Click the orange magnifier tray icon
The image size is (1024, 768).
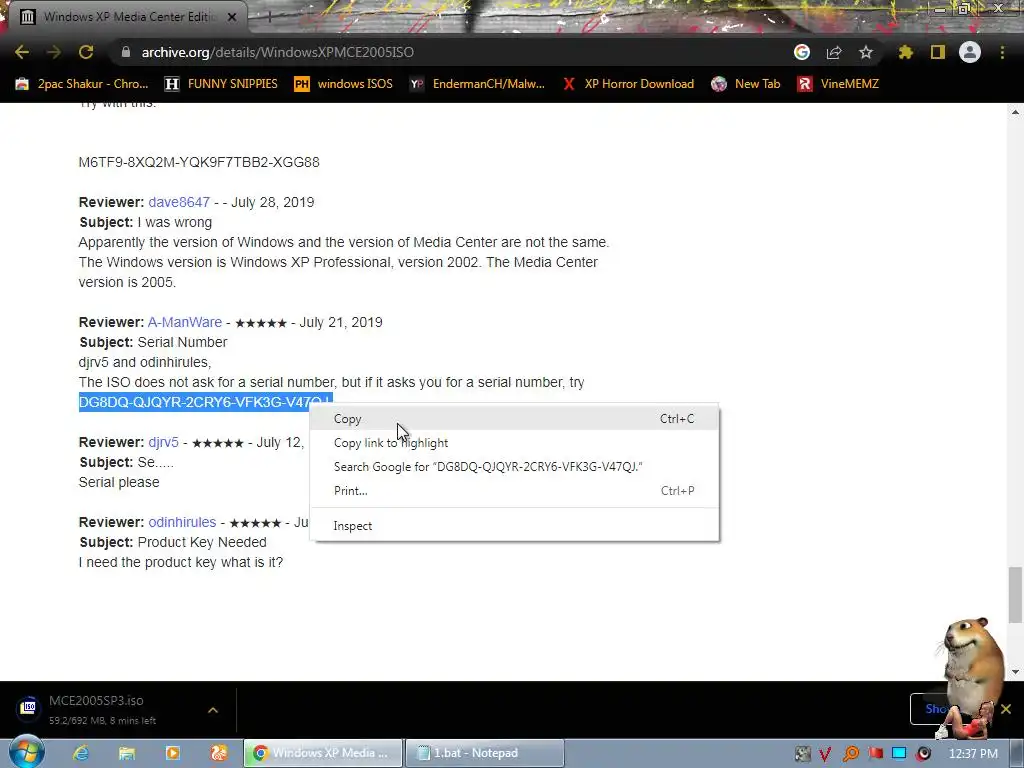click(x=850, y=754)
